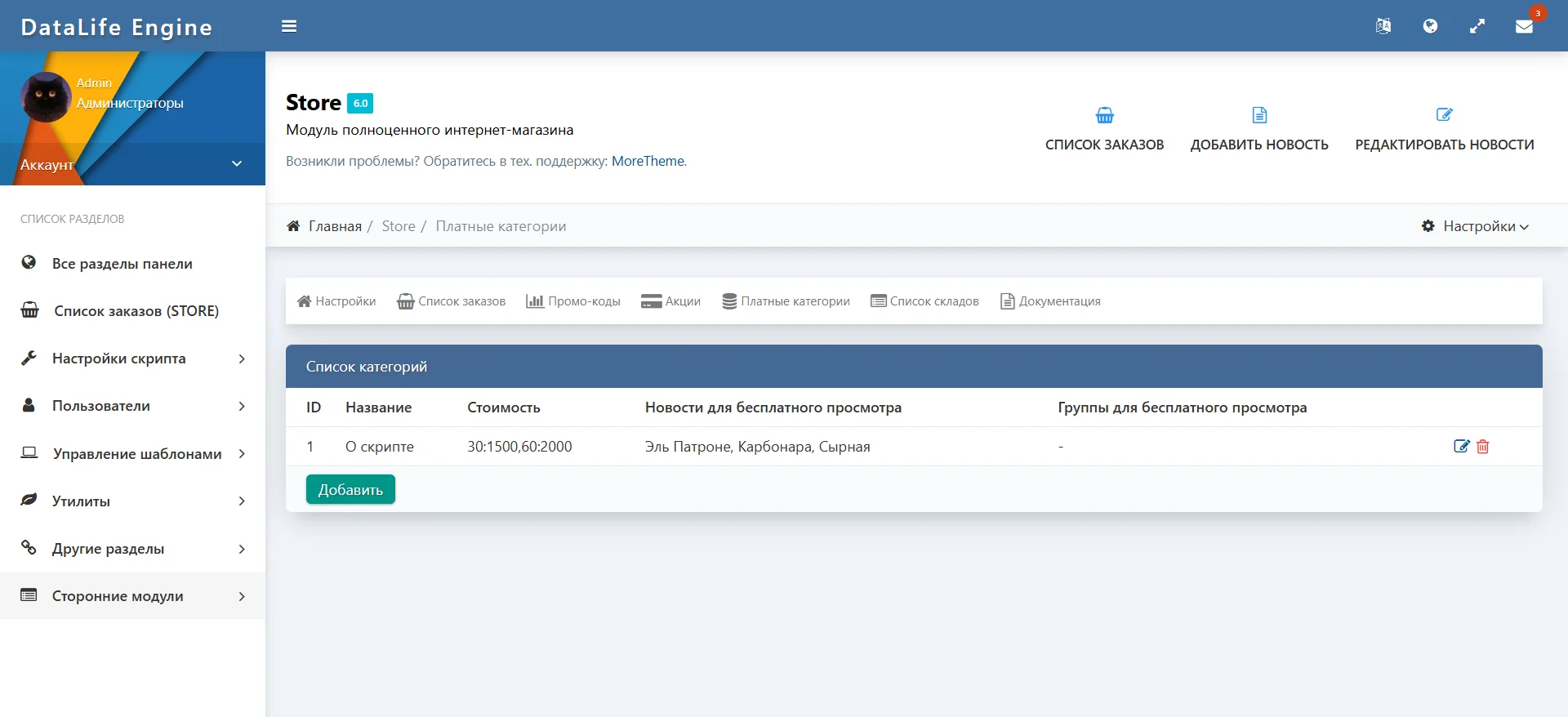Click the Акции card icon
The height and width of the screenshot is (717, 1568).
[x=651, y=301]
